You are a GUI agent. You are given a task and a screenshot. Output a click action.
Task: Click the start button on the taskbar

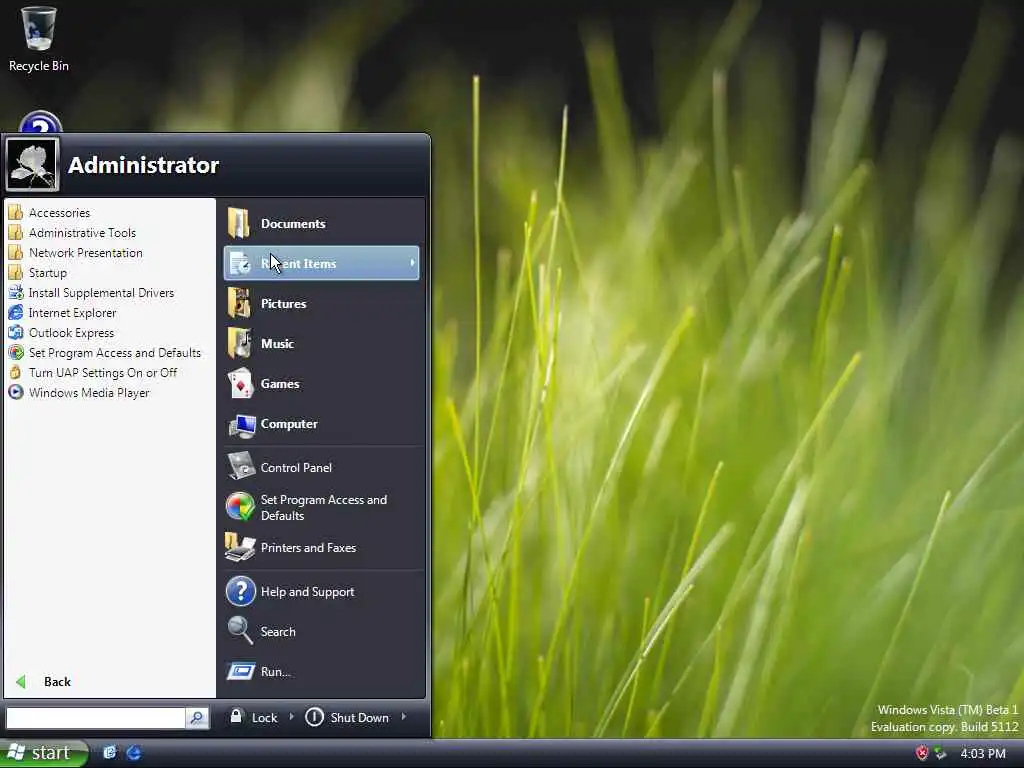tap(43, 753)
